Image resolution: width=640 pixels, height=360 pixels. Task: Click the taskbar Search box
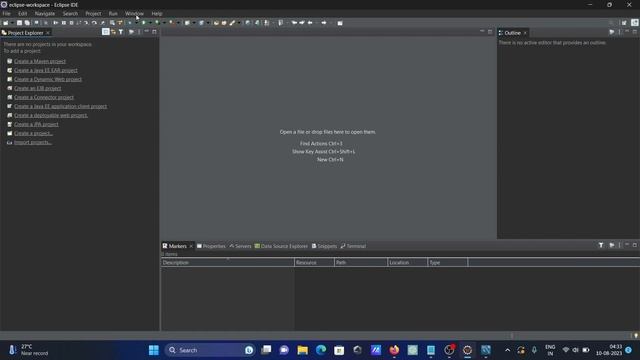coord(210,350)
